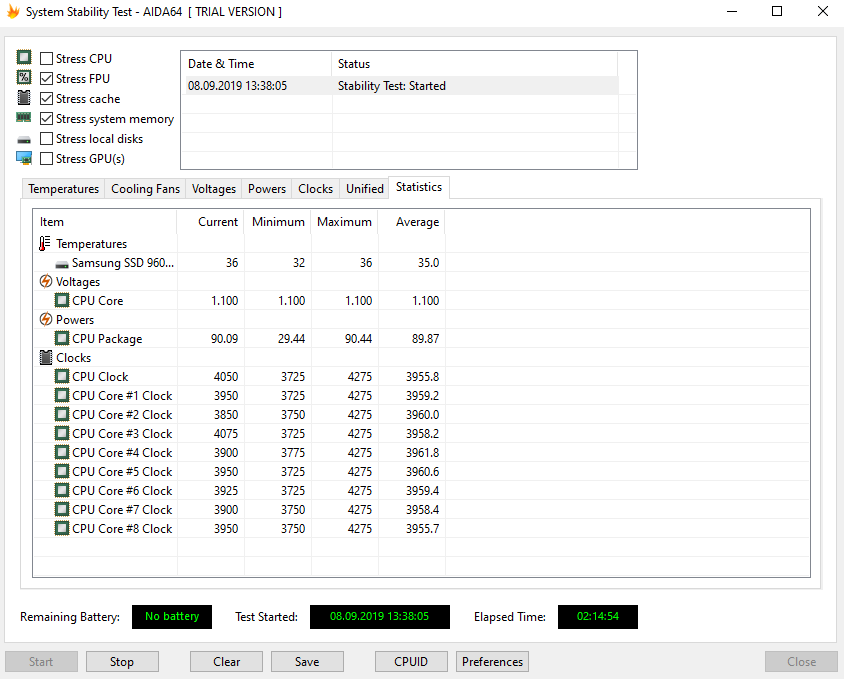Click the Maximum column header

tap(344, 222)
